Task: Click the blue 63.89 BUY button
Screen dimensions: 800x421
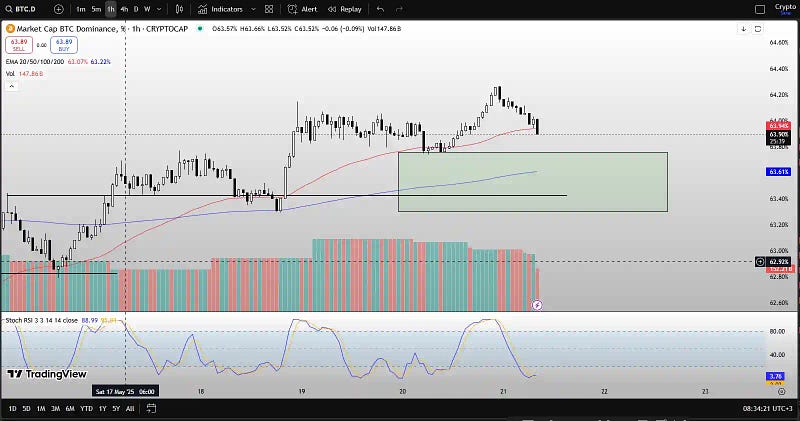Action: [64, 45]
